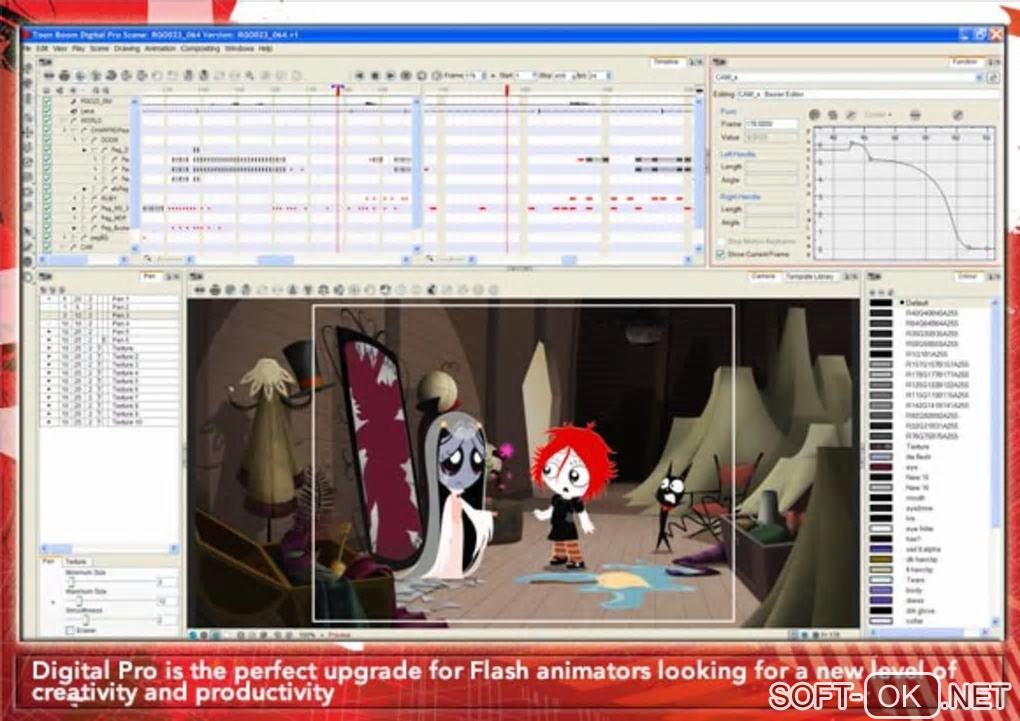Expand the DOOR layer in timeline
1020x721 pixels.
[x=74, y=140]
